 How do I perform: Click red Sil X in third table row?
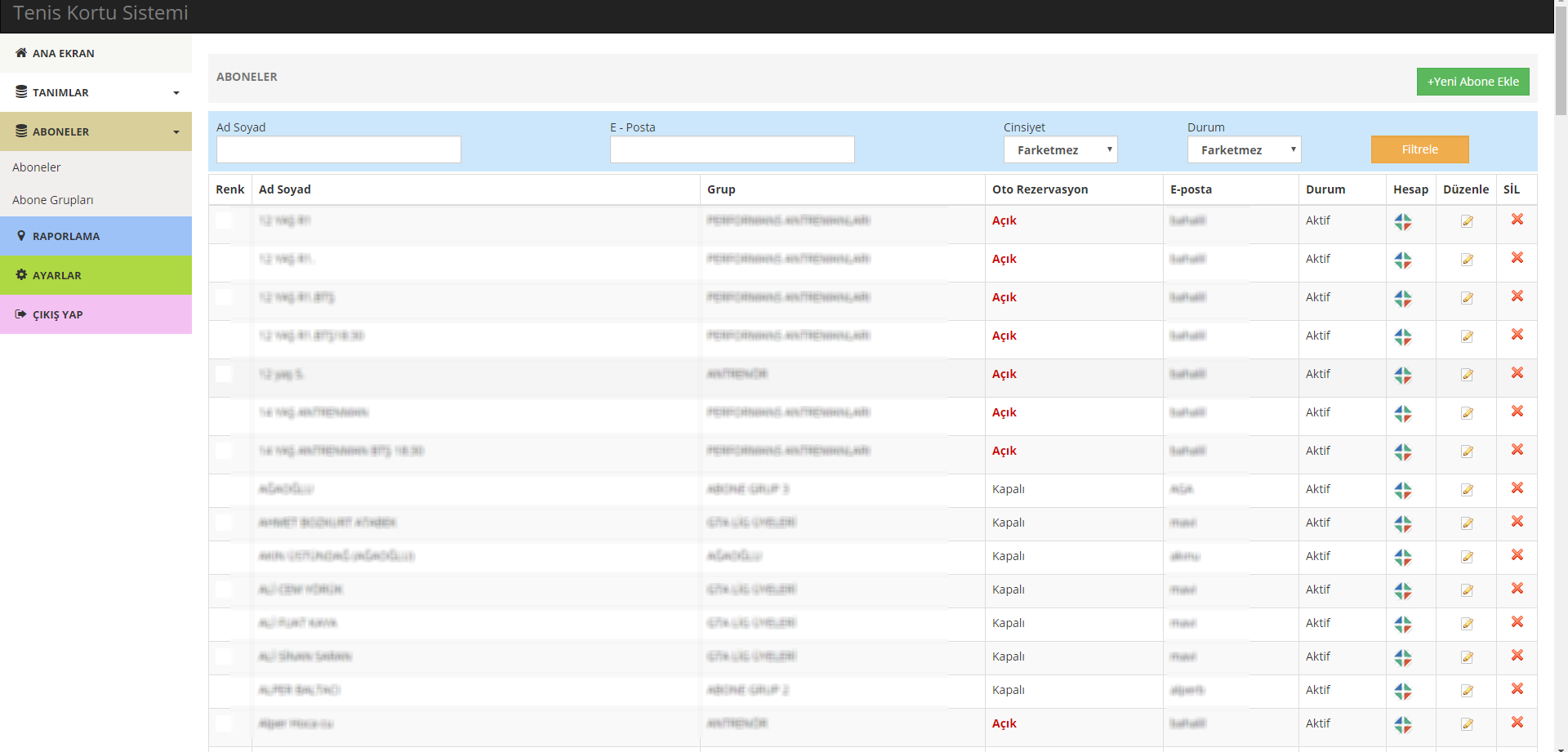pos(1517,296)
